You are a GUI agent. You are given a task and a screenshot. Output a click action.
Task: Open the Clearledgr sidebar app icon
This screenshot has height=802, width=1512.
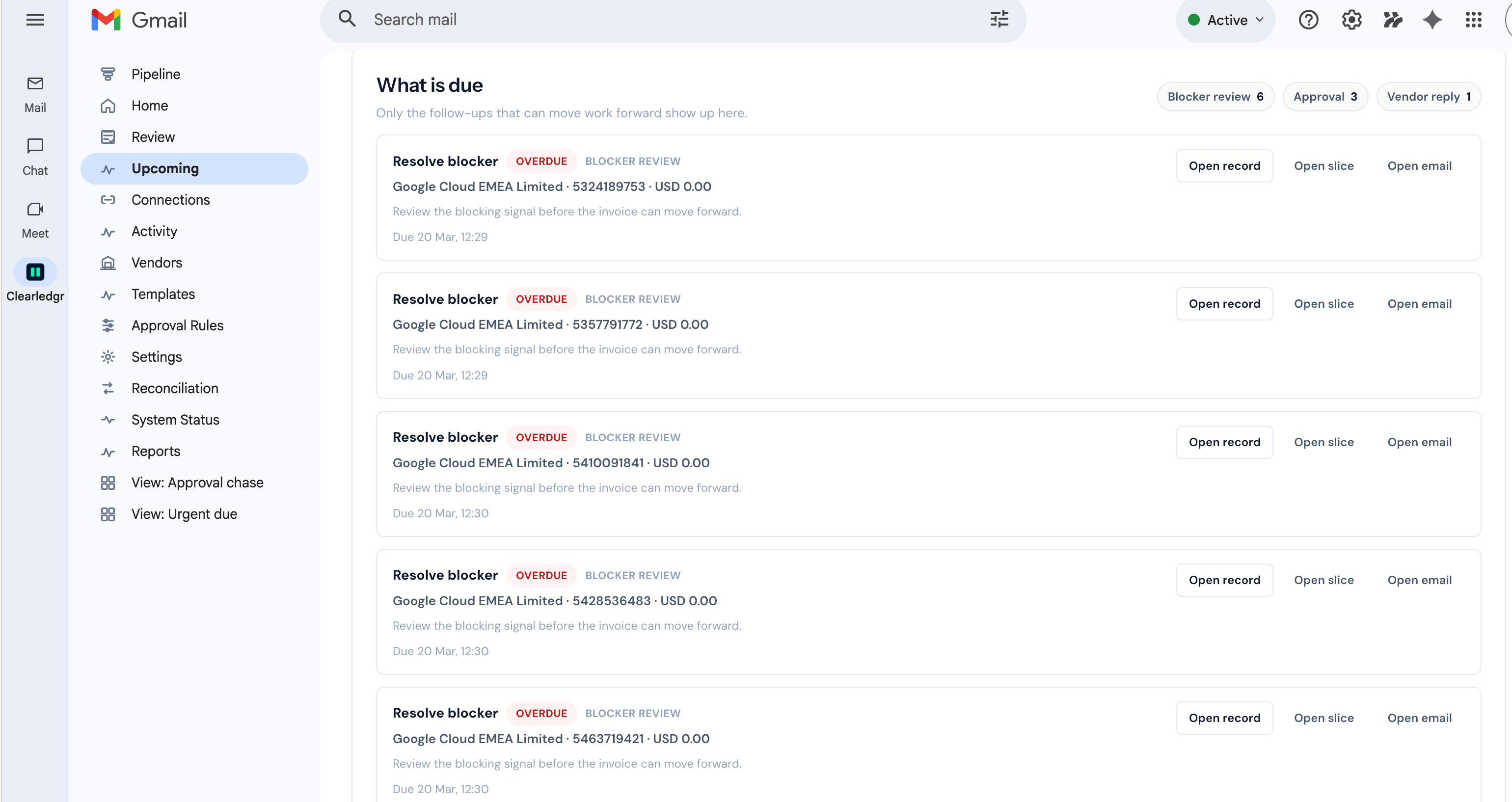click(35, 271)
